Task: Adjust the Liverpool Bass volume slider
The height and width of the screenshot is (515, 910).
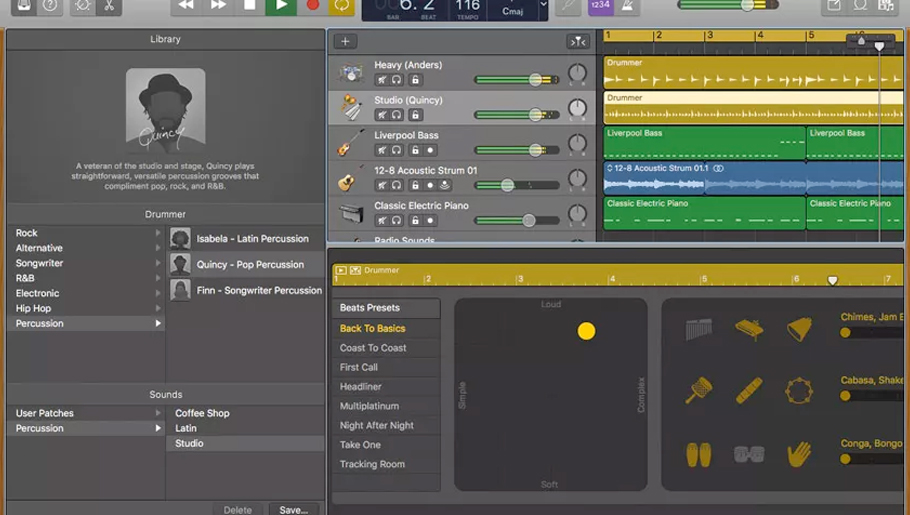Action: 536,150
